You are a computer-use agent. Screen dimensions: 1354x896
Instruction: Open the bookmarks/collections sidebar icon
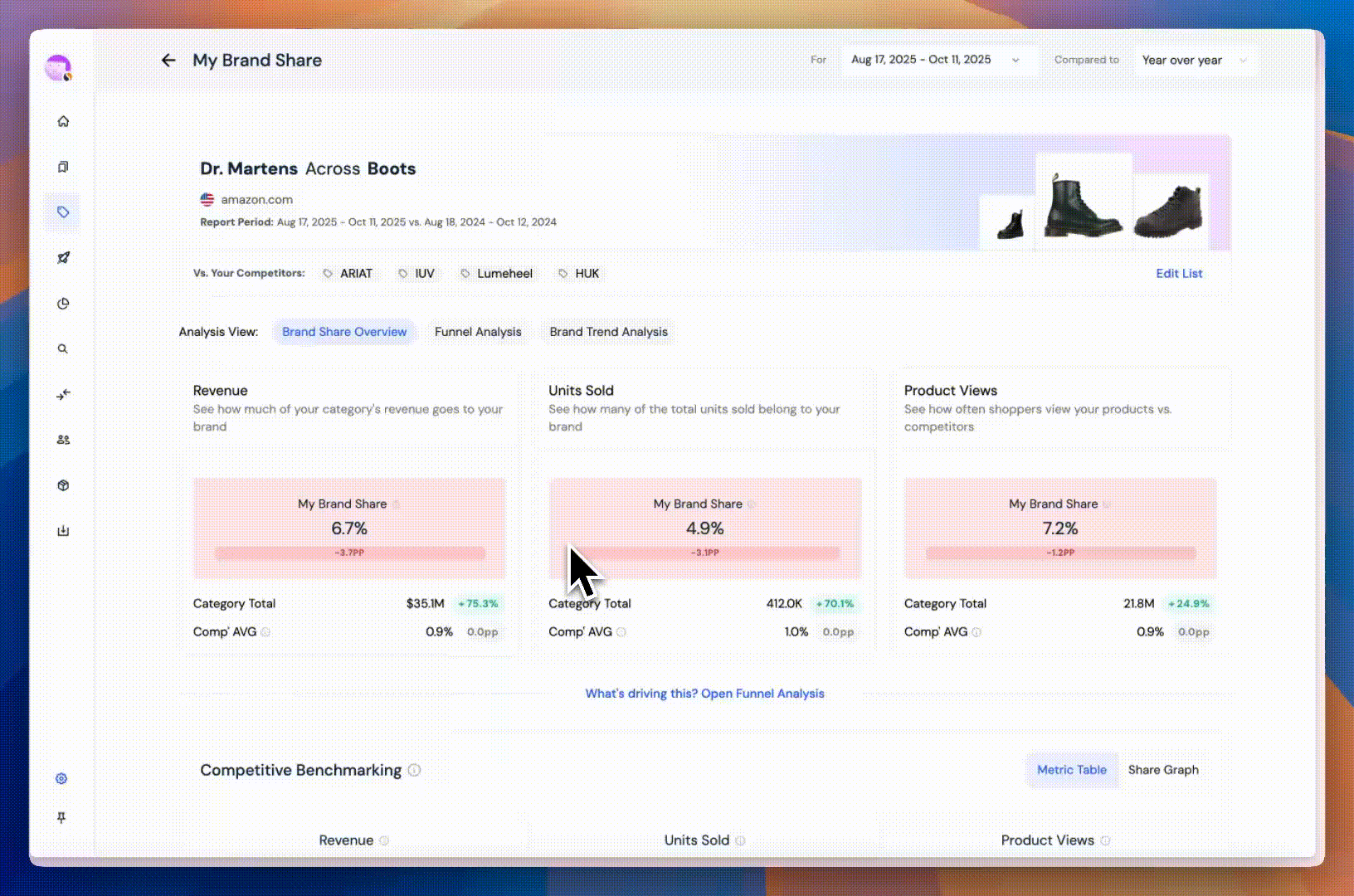coord(63,167)
